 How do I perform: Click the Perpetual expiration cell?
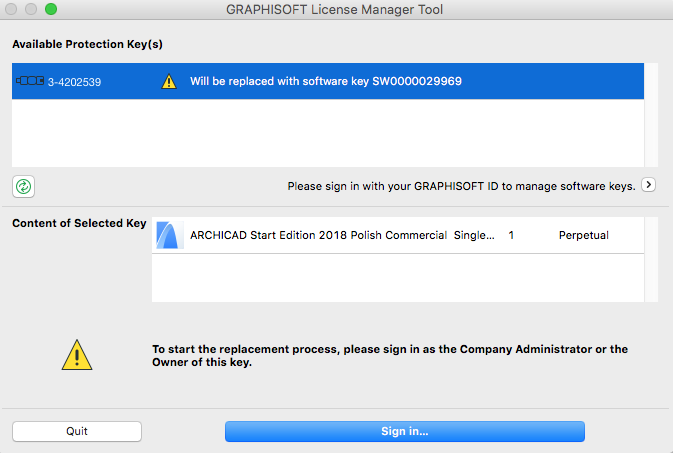[584, 236]
